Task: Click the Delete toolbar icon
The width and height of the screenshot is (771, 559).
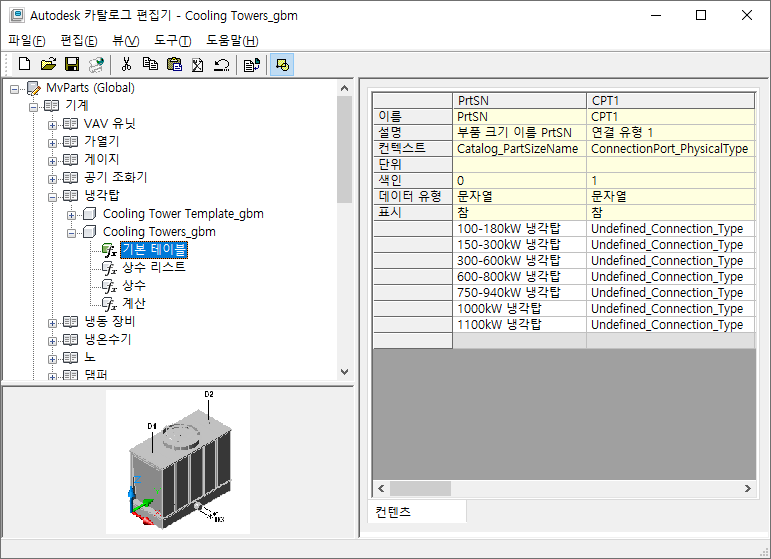Action: pyautogui.click(x=198, y=64)
